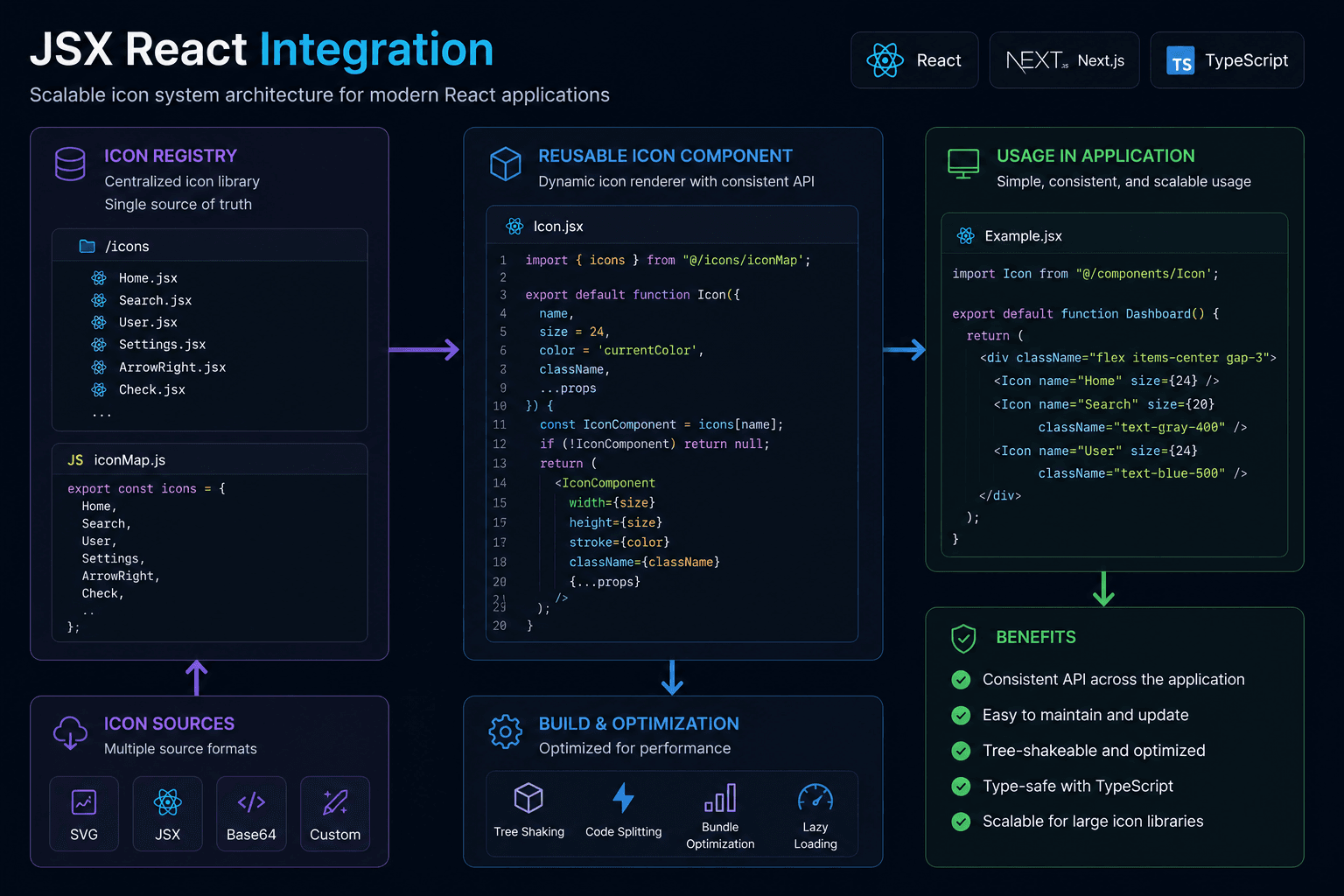
Task: Click the ICON SOURCES heading
Action: tap(169, 724)
